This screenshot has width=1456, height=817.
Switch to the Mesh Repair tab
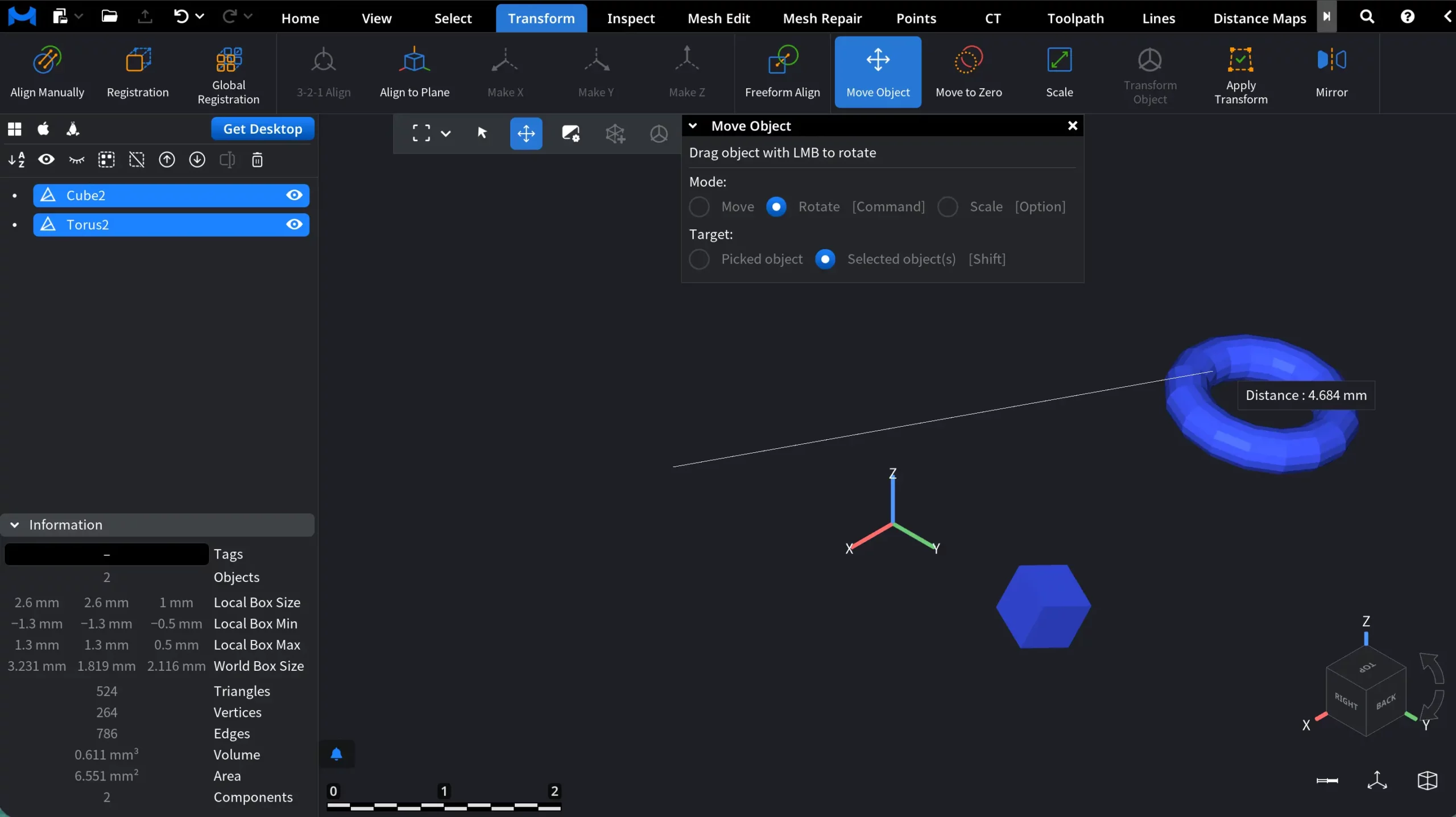point(823,18)
